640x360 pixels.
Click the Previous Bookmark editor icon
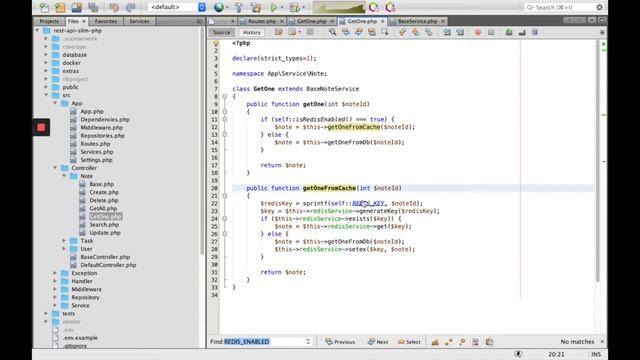coord(402,32)
